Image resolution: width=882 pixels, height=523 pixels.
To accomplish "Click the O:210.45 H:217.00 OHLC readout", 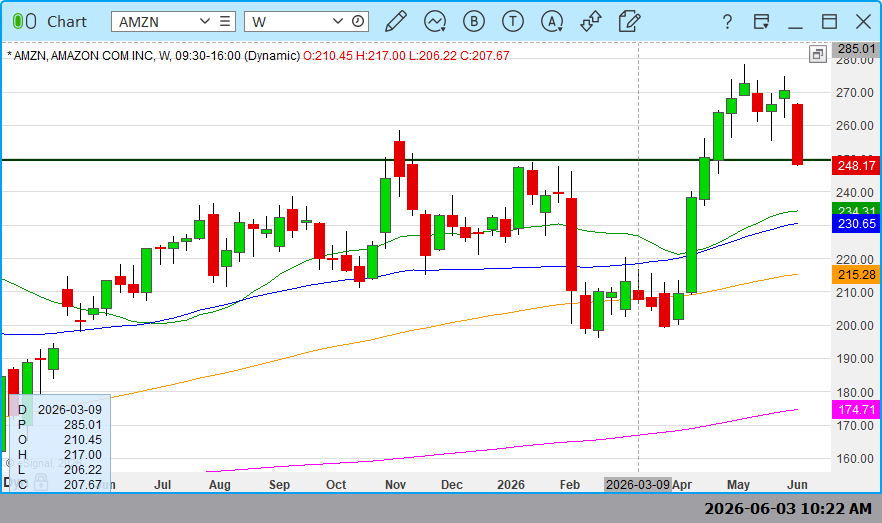I will (406, 56).
